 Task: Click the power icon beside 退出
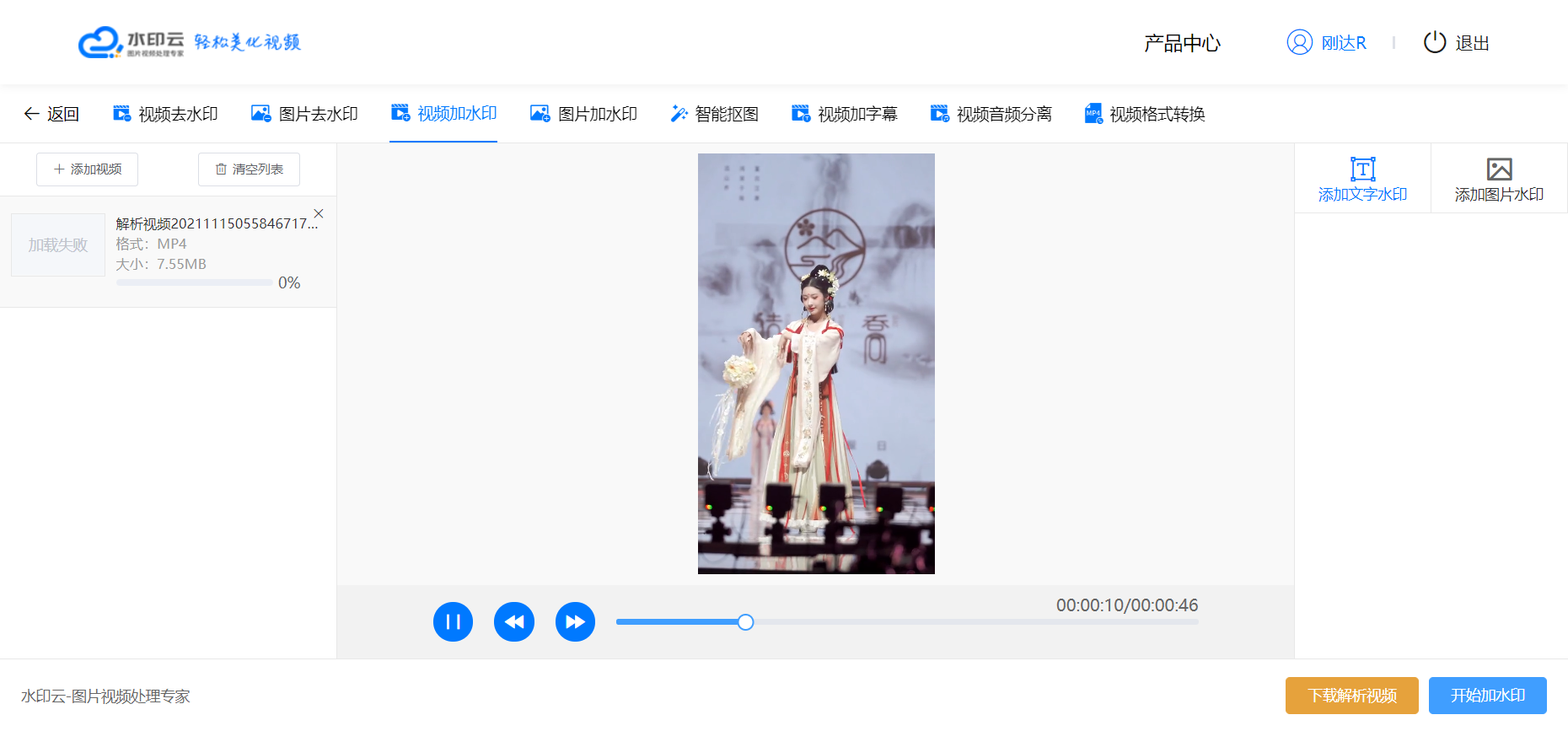click(x=1434, y=42)
